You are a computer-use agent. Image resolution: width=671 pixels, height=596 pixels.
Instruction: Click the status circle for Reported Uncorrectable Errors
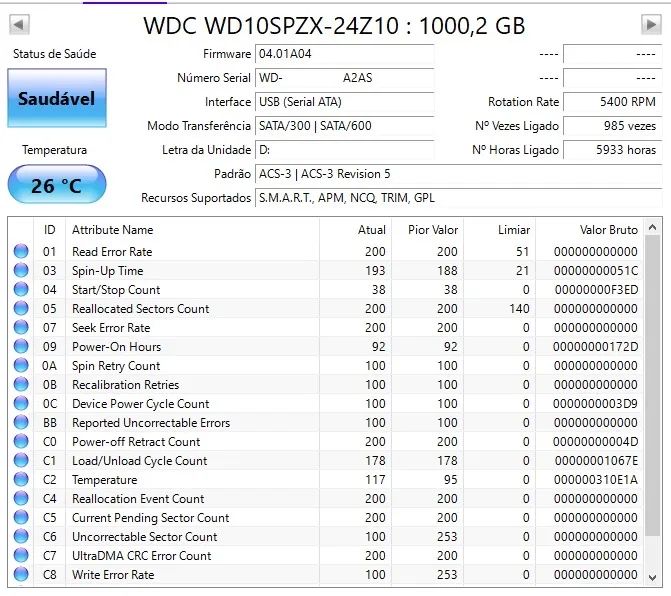pos(21,422)
